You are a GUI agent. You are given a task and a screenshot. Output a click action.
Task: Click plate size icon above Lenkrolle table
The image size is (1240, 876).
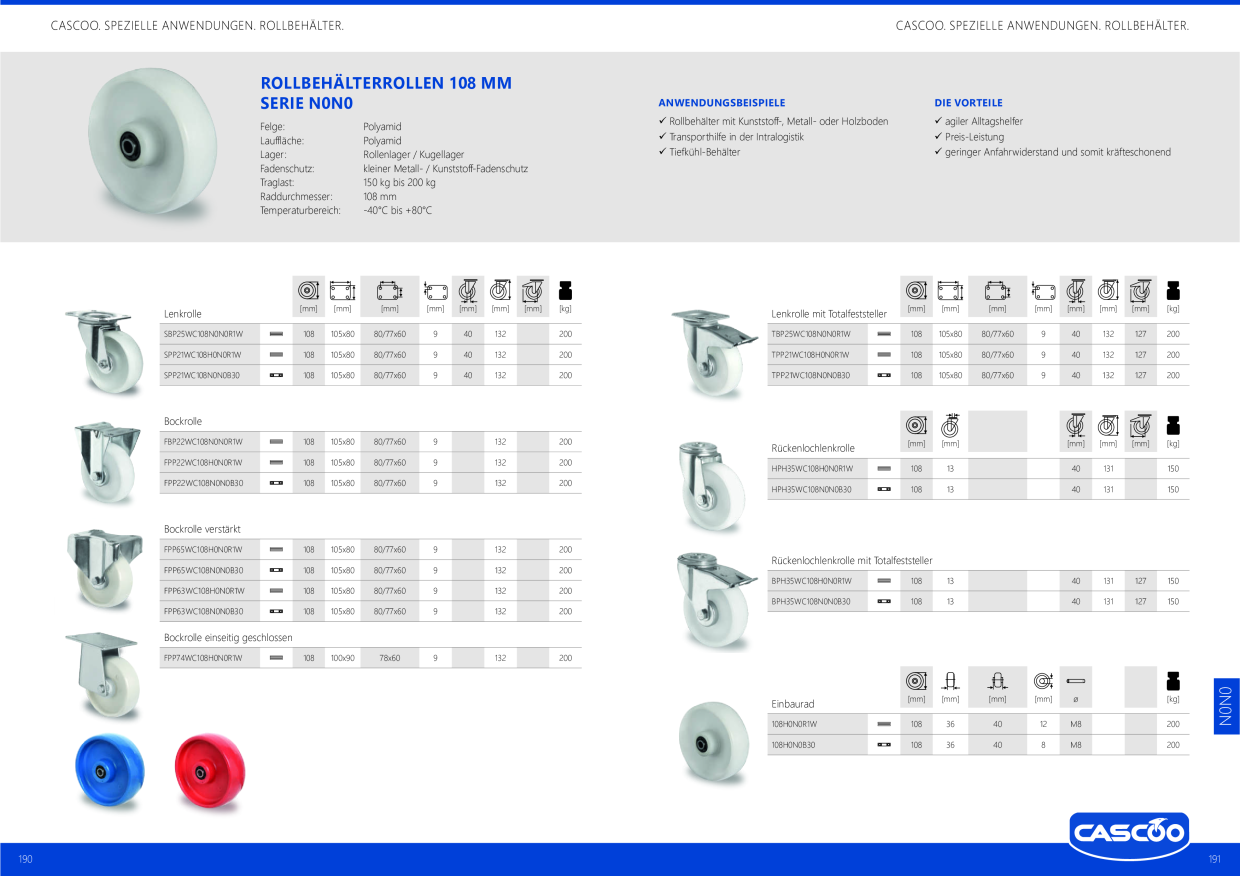point(342,291)
